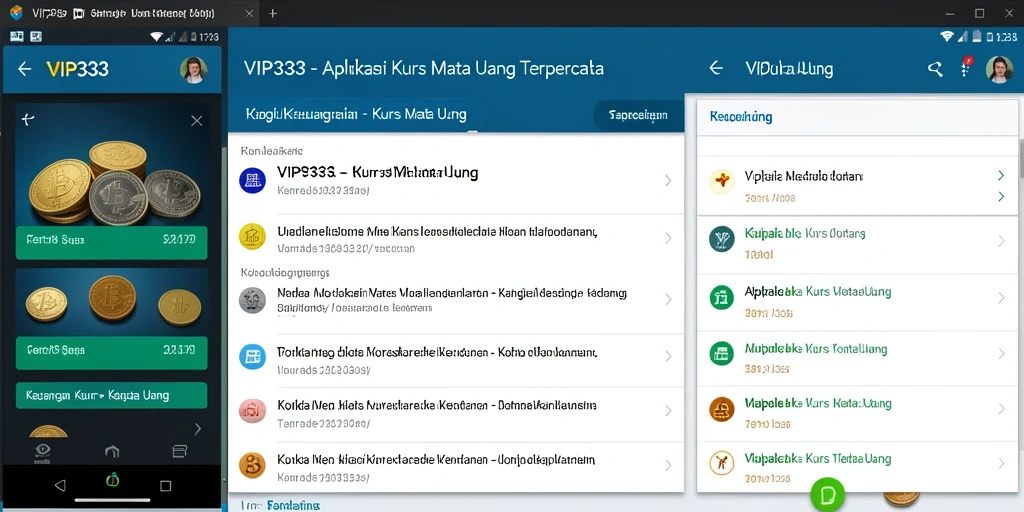Tap the card icon in the bottom navigation

180,451
